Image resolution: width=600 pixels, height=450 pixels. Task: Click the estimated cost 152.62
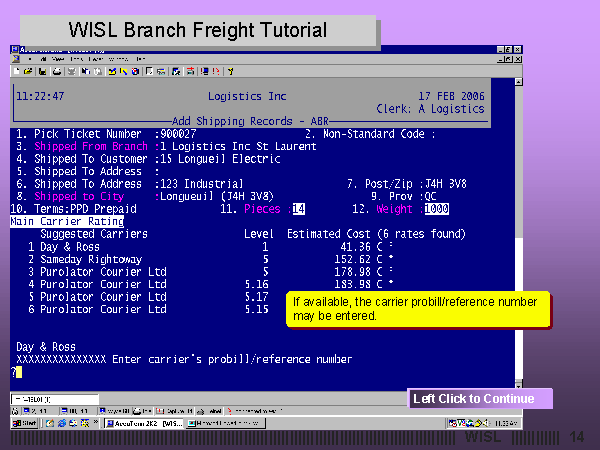[x=352, y=259]
